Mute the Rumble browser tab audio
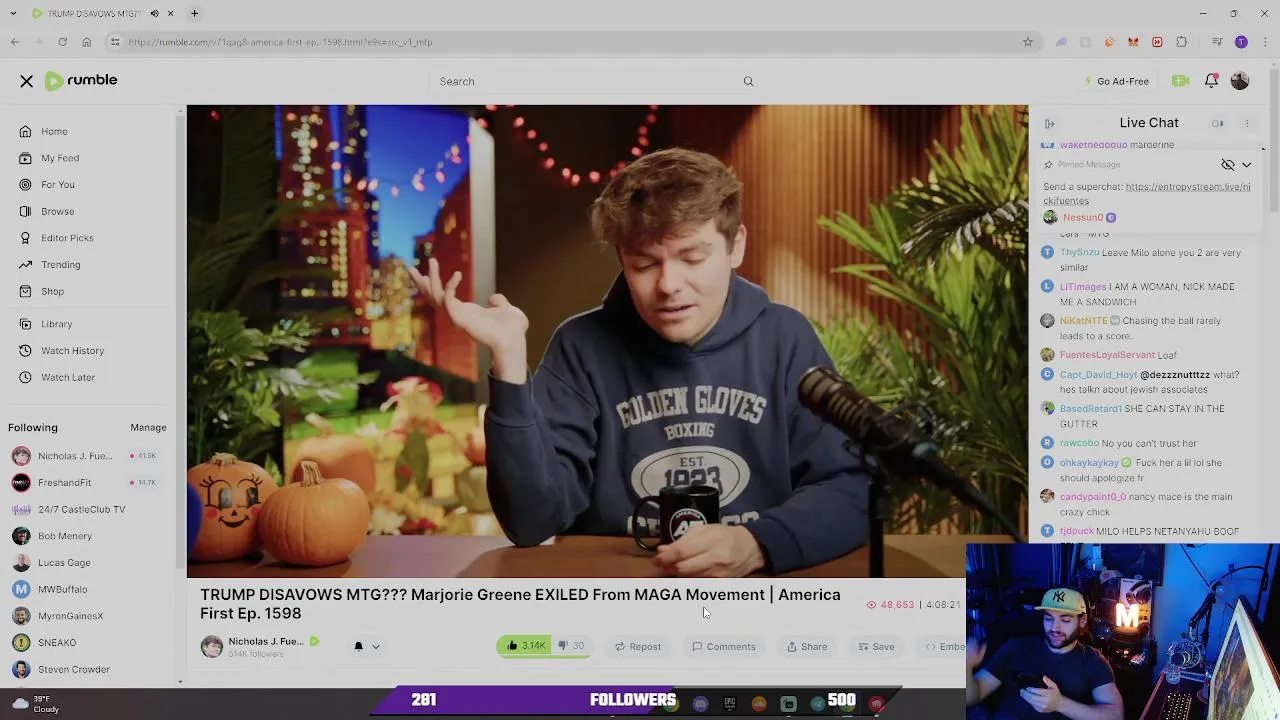 pyautogui.click(x=154, y=14)
